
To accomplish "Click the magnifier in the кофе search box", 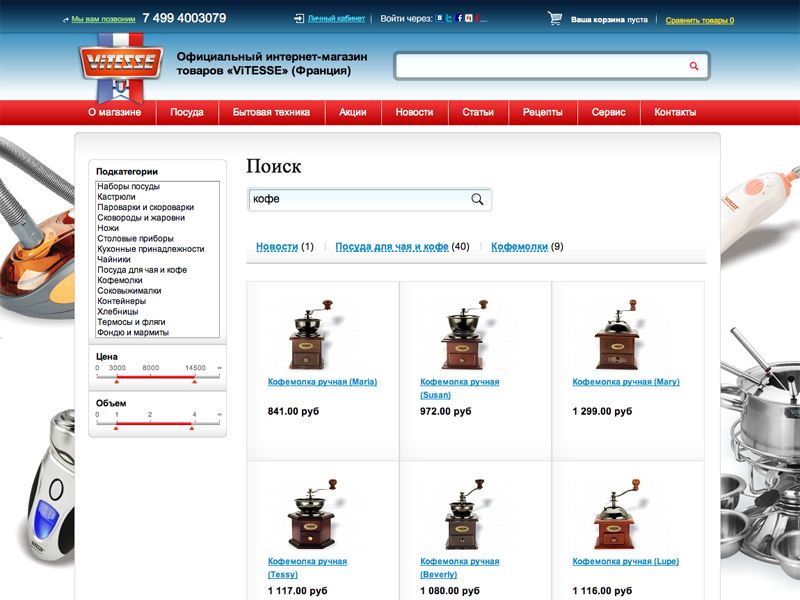I will (477, 199).
